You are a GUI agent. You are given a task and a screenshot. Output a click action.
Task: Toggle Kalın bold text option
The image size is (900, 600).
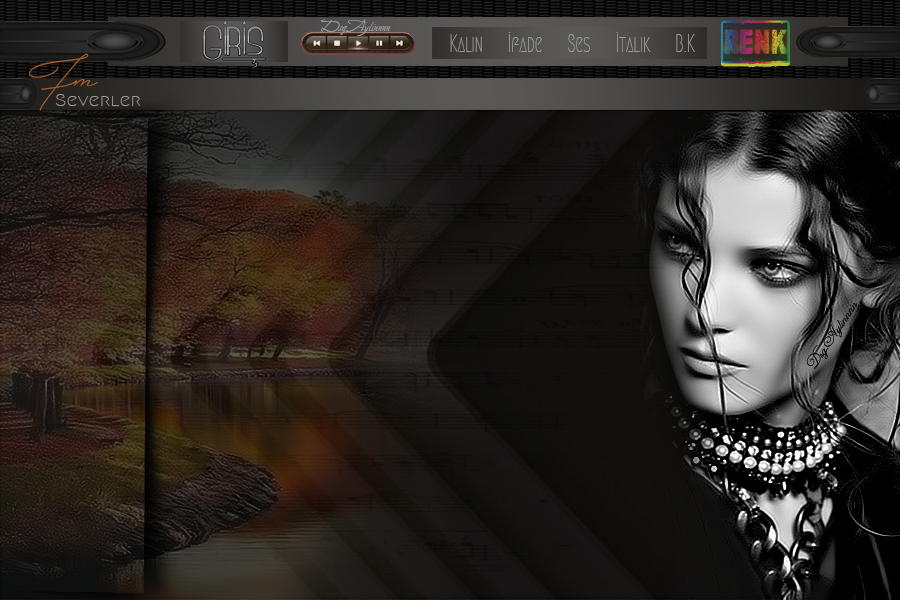coord(466,44)
